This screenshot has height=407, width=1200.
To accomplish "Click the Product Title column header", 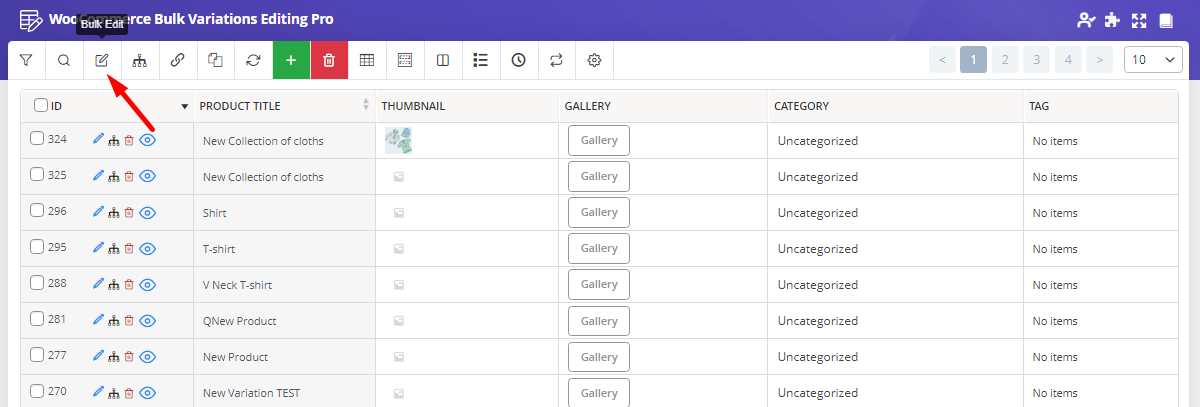I will (240, 106).
